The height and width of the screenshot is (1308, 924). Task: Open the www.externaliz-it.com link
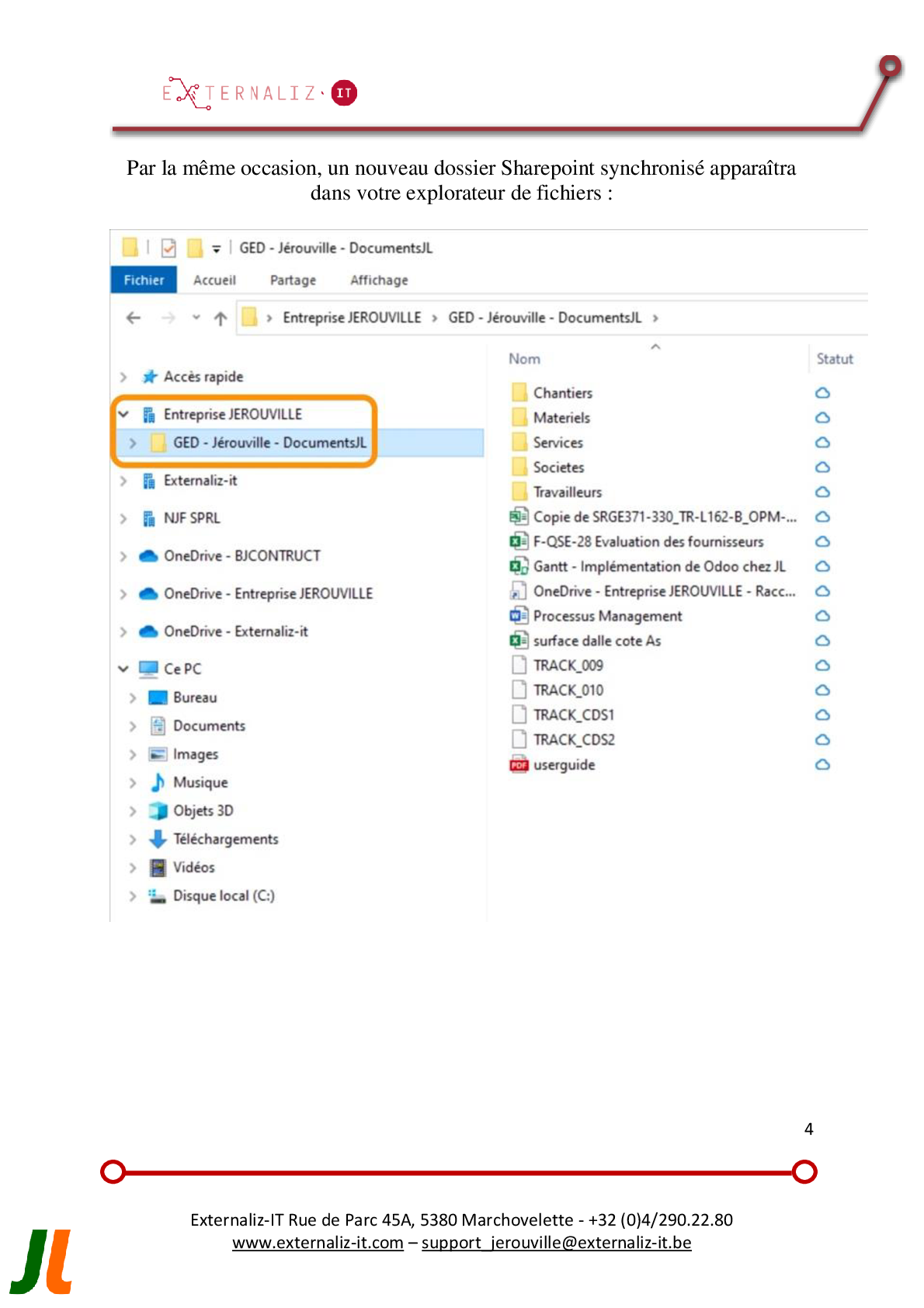[318, 1243]
